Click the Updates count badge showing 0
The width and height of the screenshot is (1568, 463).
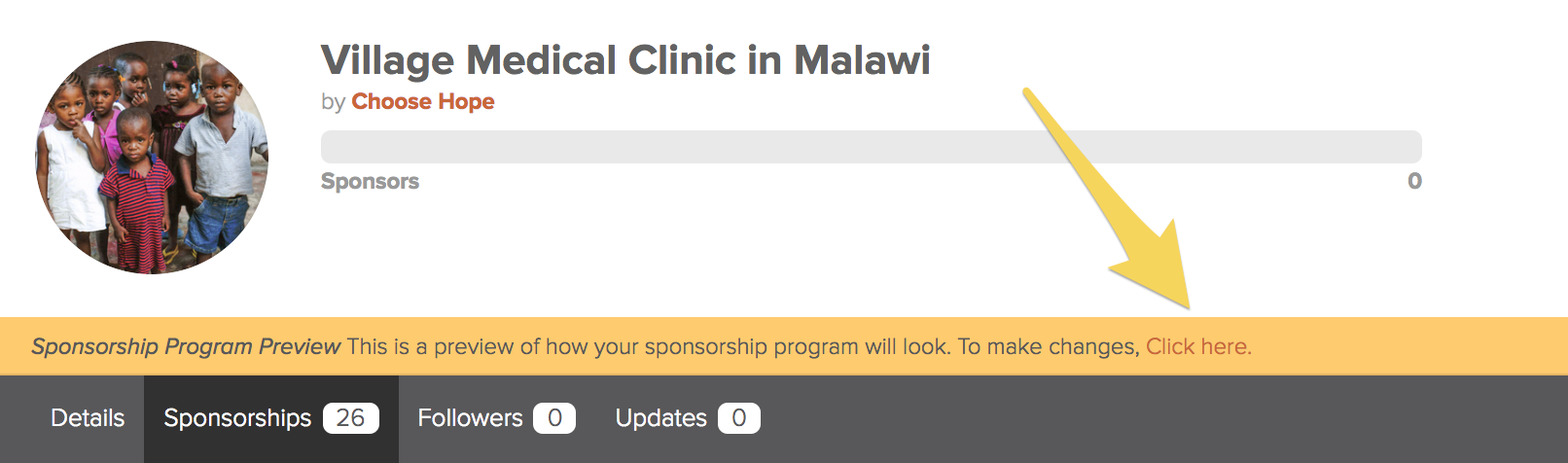click(738, 418)
